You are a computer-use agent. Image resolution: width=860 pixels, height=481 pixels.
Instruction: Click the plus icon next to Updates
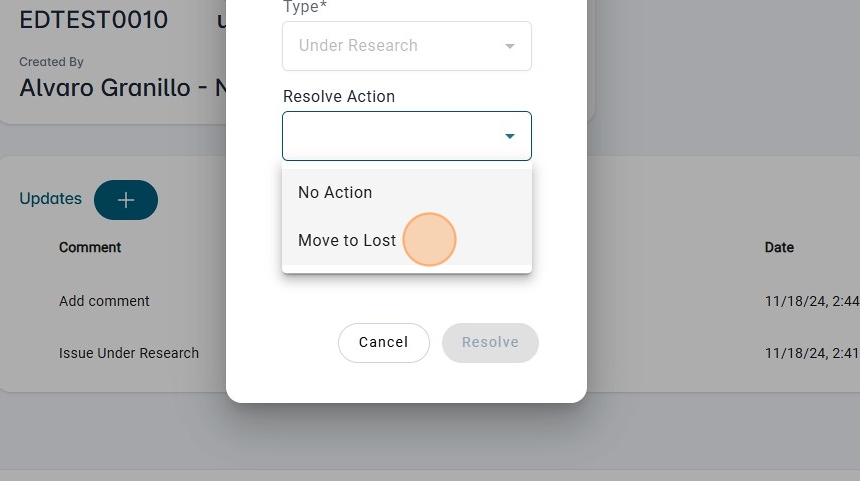point(126,200)
